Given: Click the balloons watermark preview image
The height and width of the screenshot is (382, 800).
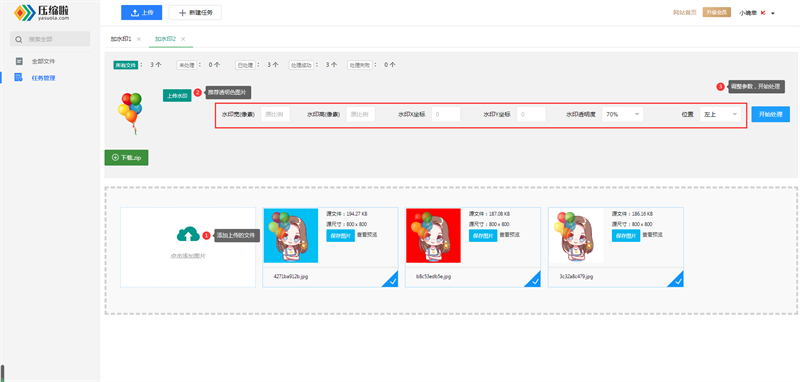Looking at the screenshot, I should [x=130, y=113].
